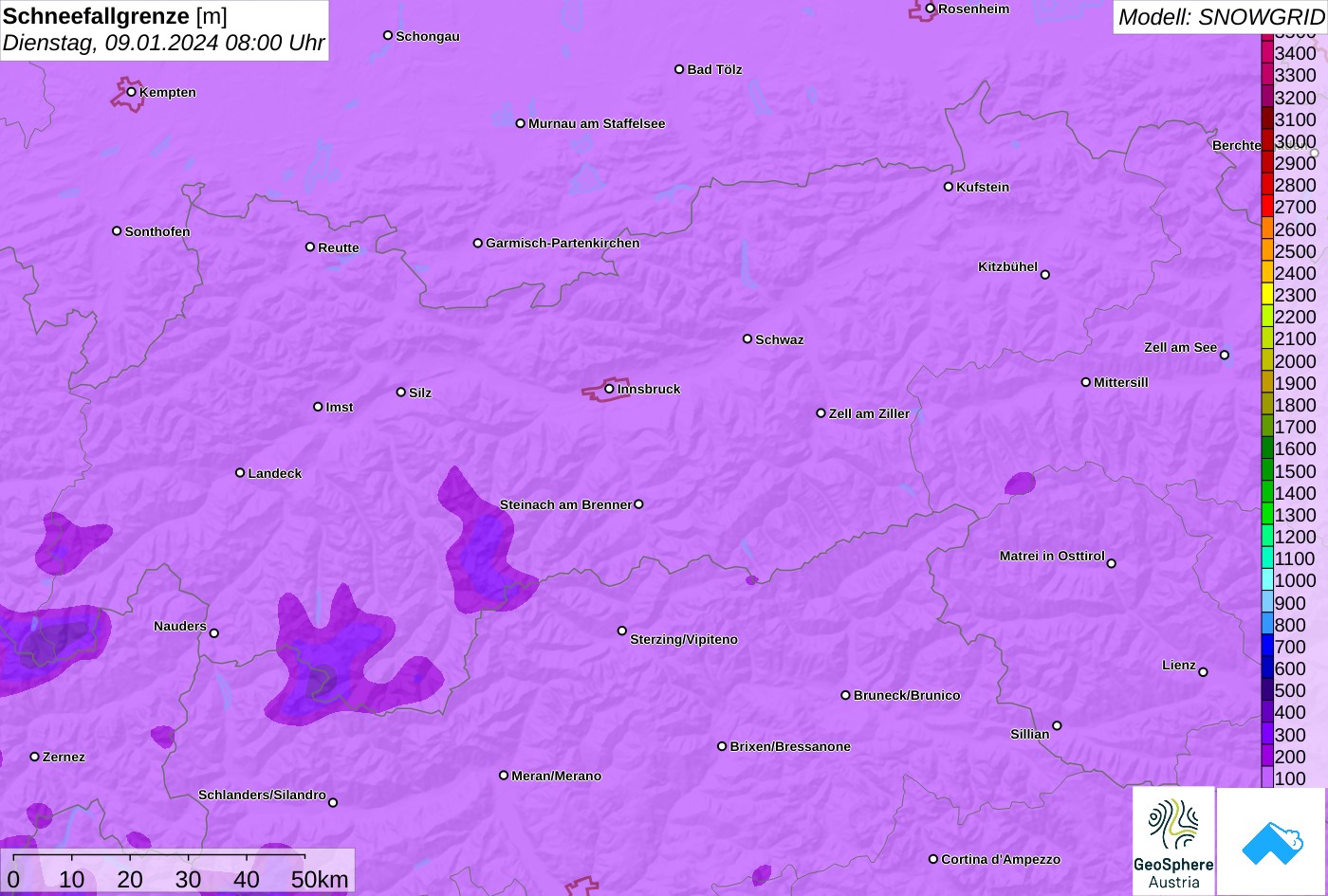Click the Sillian label
The height and width of the screenshot is (896, 1328).
click(x=1030, y=734)
